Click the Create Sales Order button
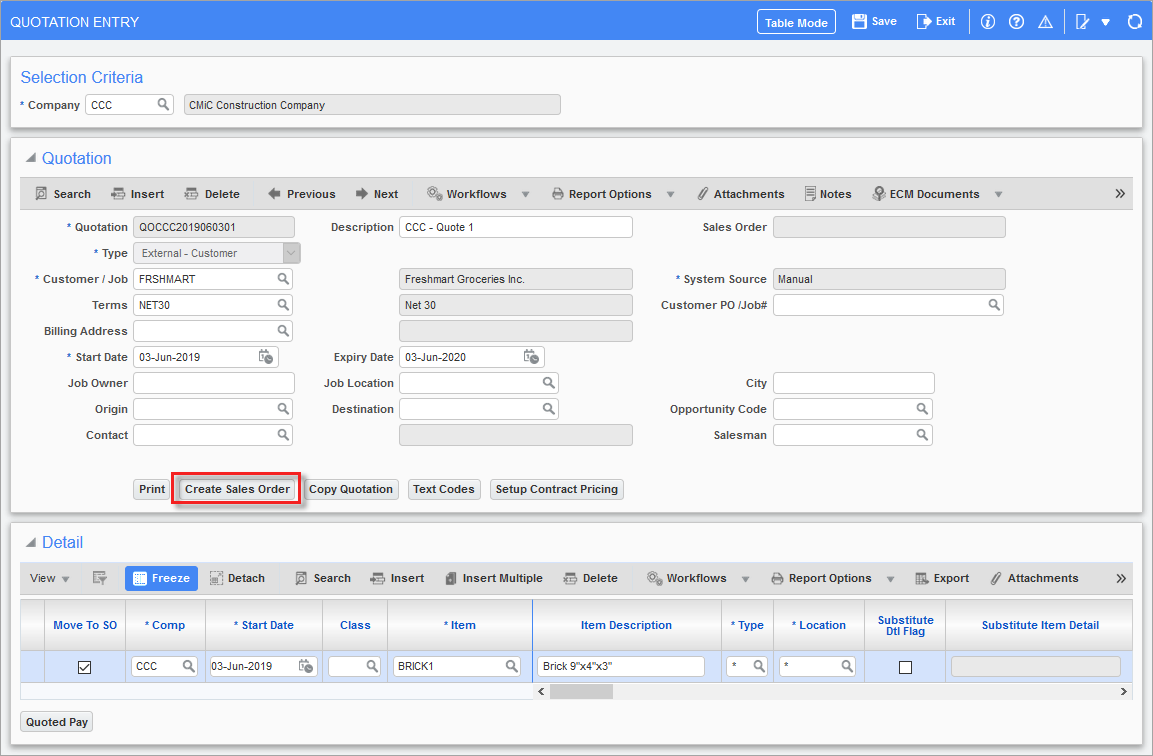This screenshot has height=756, width=1153. click(235, 489)
